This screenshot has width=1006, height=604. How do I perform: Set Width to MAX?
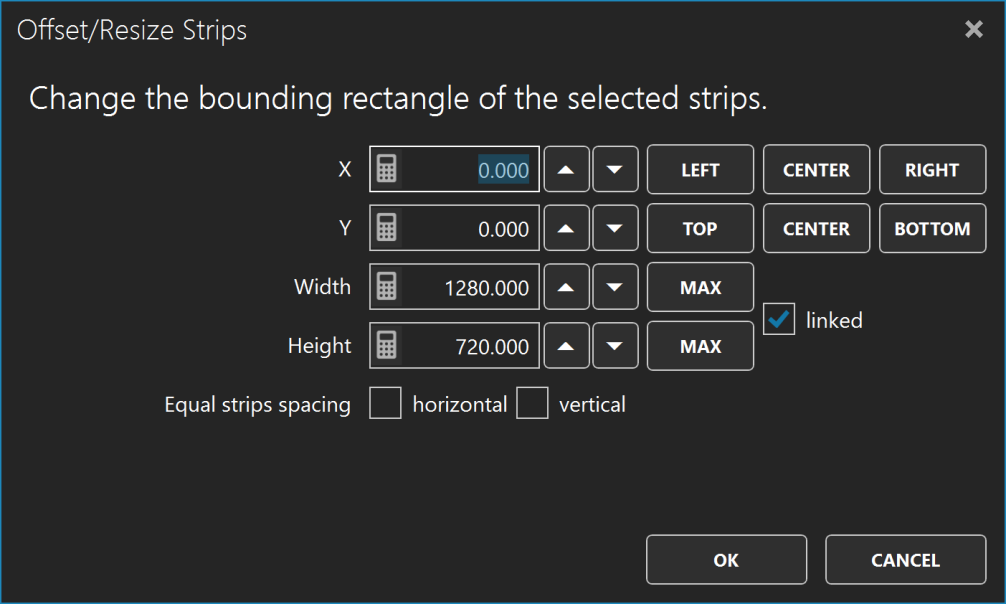(700, 287)
